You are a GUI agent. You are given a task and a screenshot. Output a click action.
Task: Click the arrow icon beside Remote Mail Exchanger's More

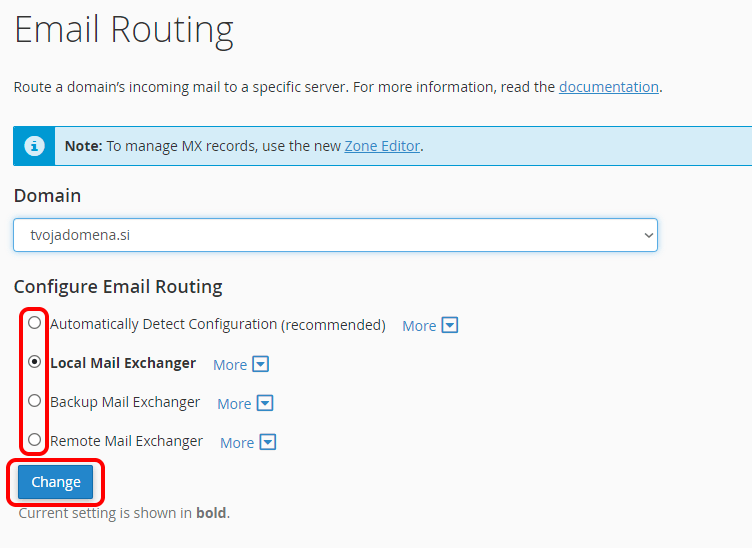click(x=268, y=442)
